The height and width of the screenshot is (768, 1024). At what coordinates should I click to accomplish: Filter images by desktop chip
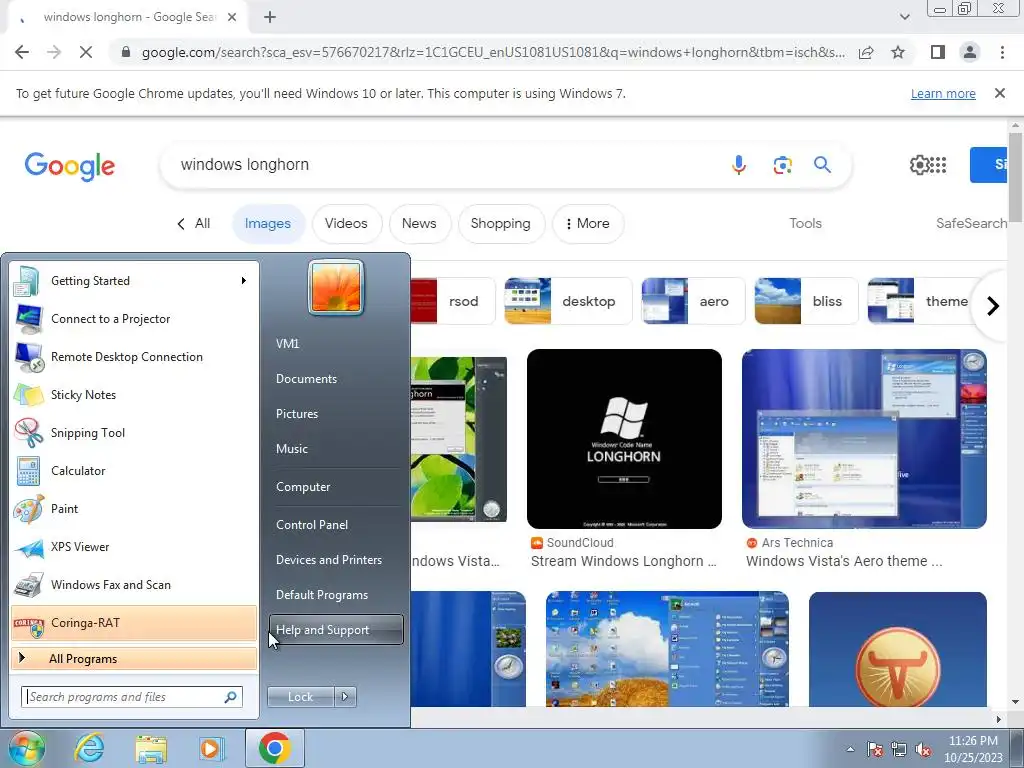click(568, 301)
